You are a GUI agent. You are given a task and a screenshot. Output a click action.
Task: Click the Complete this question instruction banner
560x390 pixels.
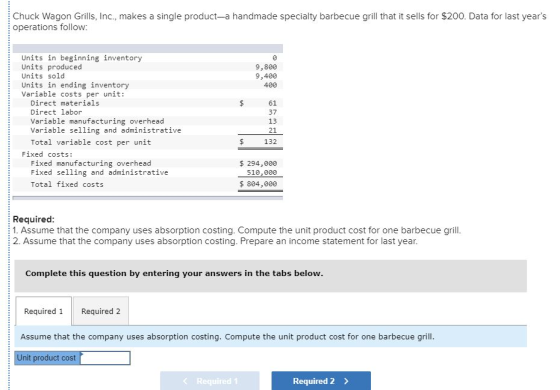270,276
